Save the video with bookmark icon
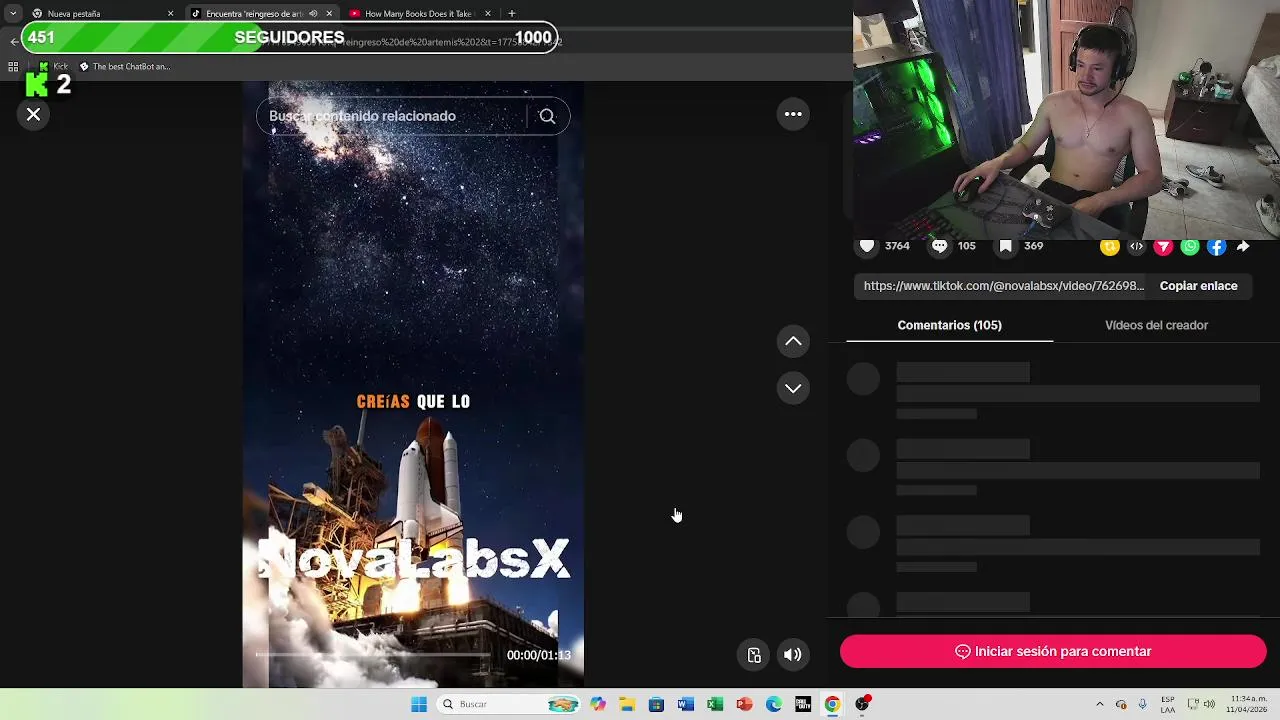Viewport: 1280px width, 720px height. (1006, 246)
